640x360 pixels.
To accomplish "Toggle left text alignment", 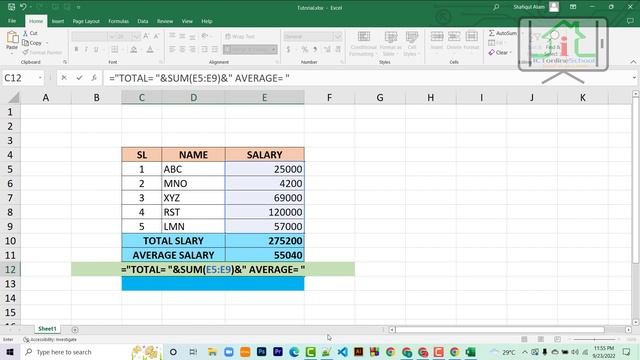I will [172, 49].
